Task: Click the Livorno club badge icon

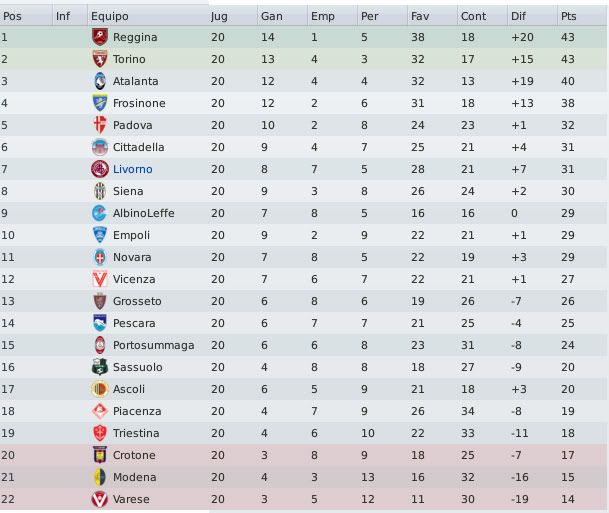Action: click(100, 169)
